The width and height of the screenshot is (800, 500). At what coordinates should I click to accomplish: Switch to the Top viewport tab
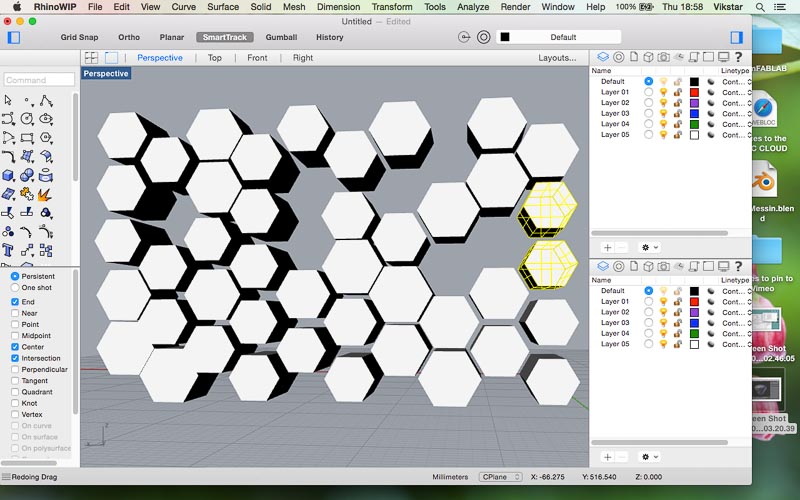pyautogui.click(x=215, y=58)
